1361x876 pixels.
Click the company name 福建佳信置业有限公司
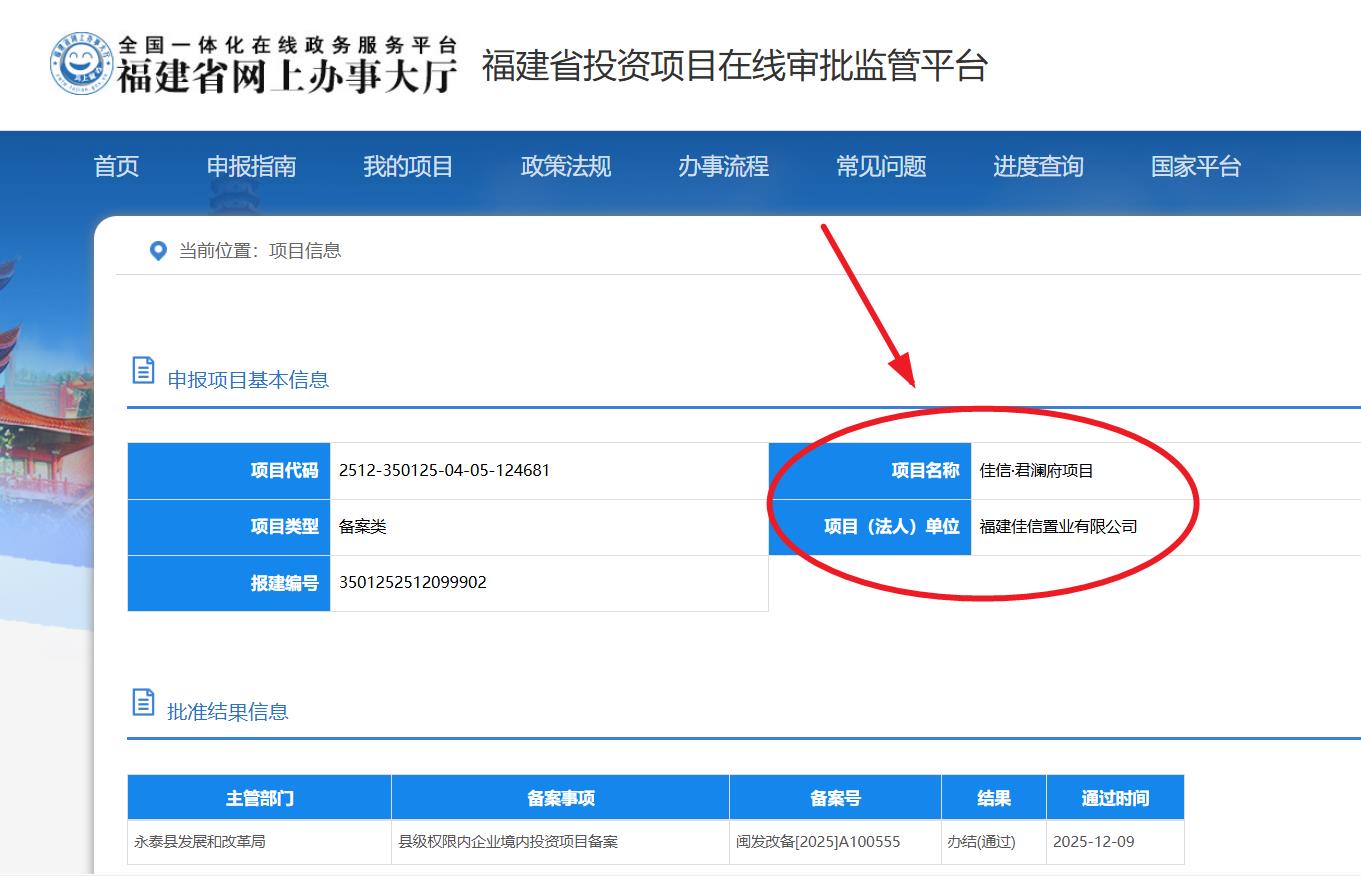[x=1058, y=527]
